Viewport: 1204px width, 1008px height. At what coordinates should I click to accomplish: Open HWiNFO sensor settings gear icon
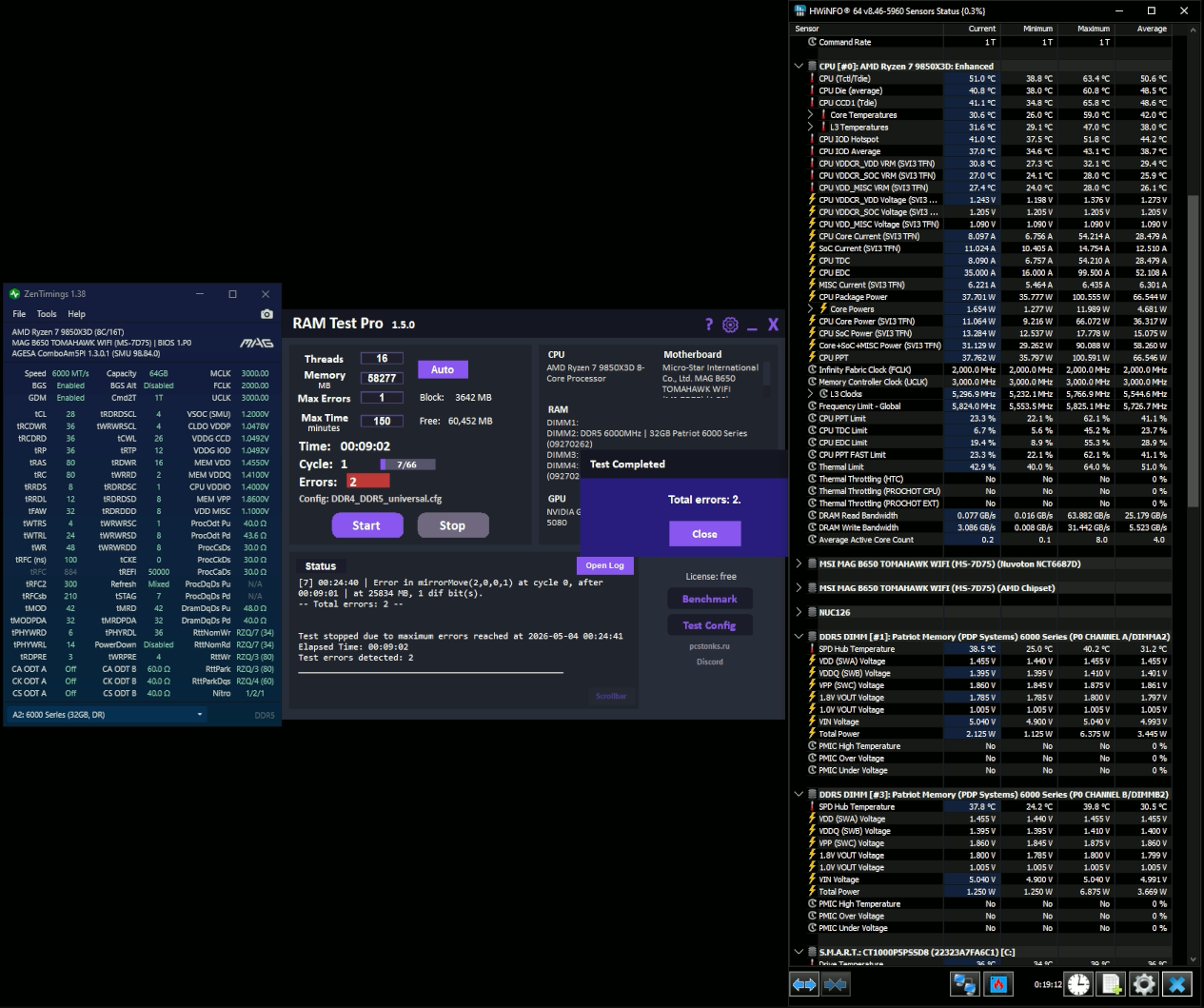tap(1144, 984)
